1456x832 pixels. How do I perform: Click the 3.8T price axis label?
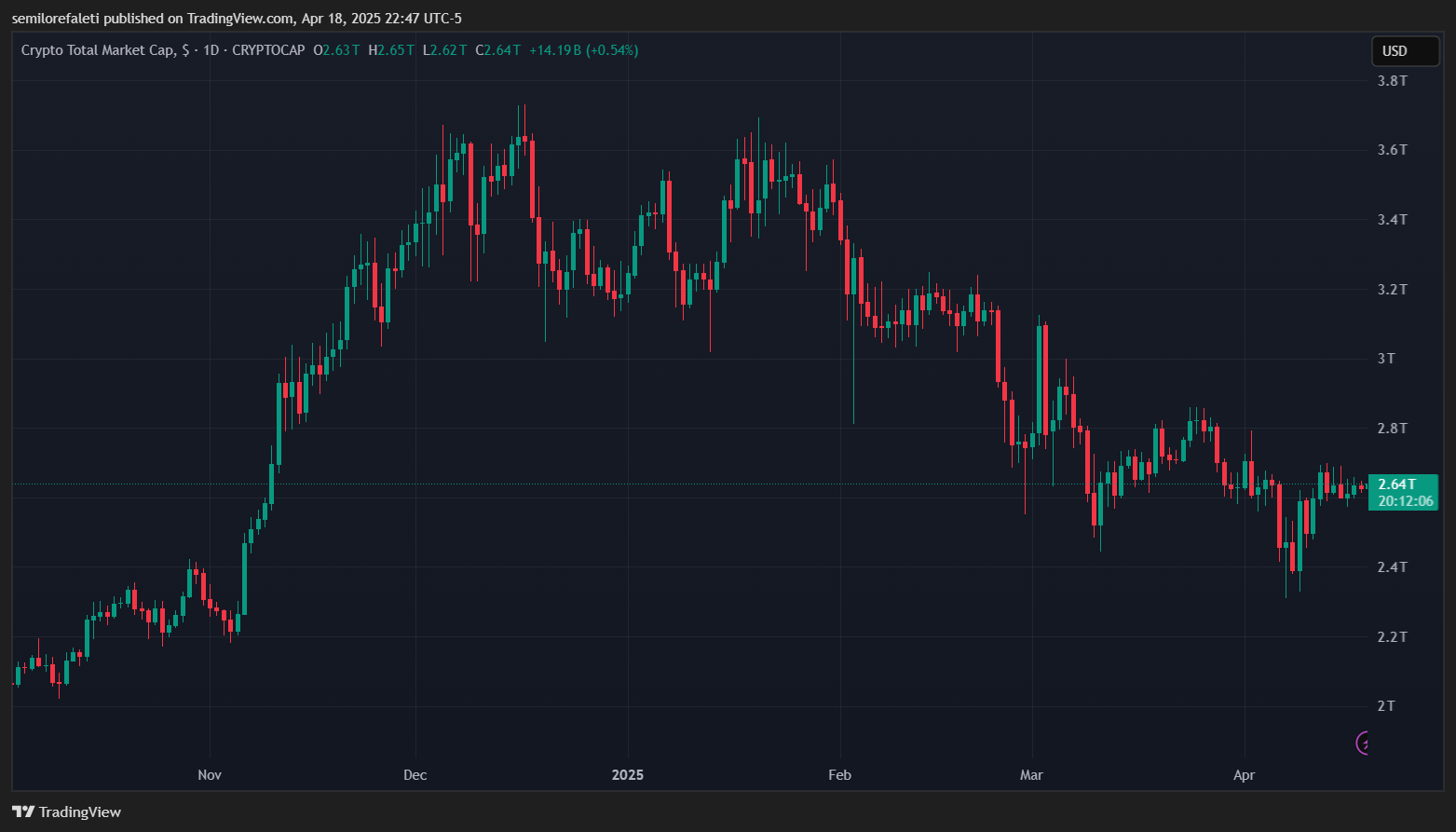pos(1393,81)
